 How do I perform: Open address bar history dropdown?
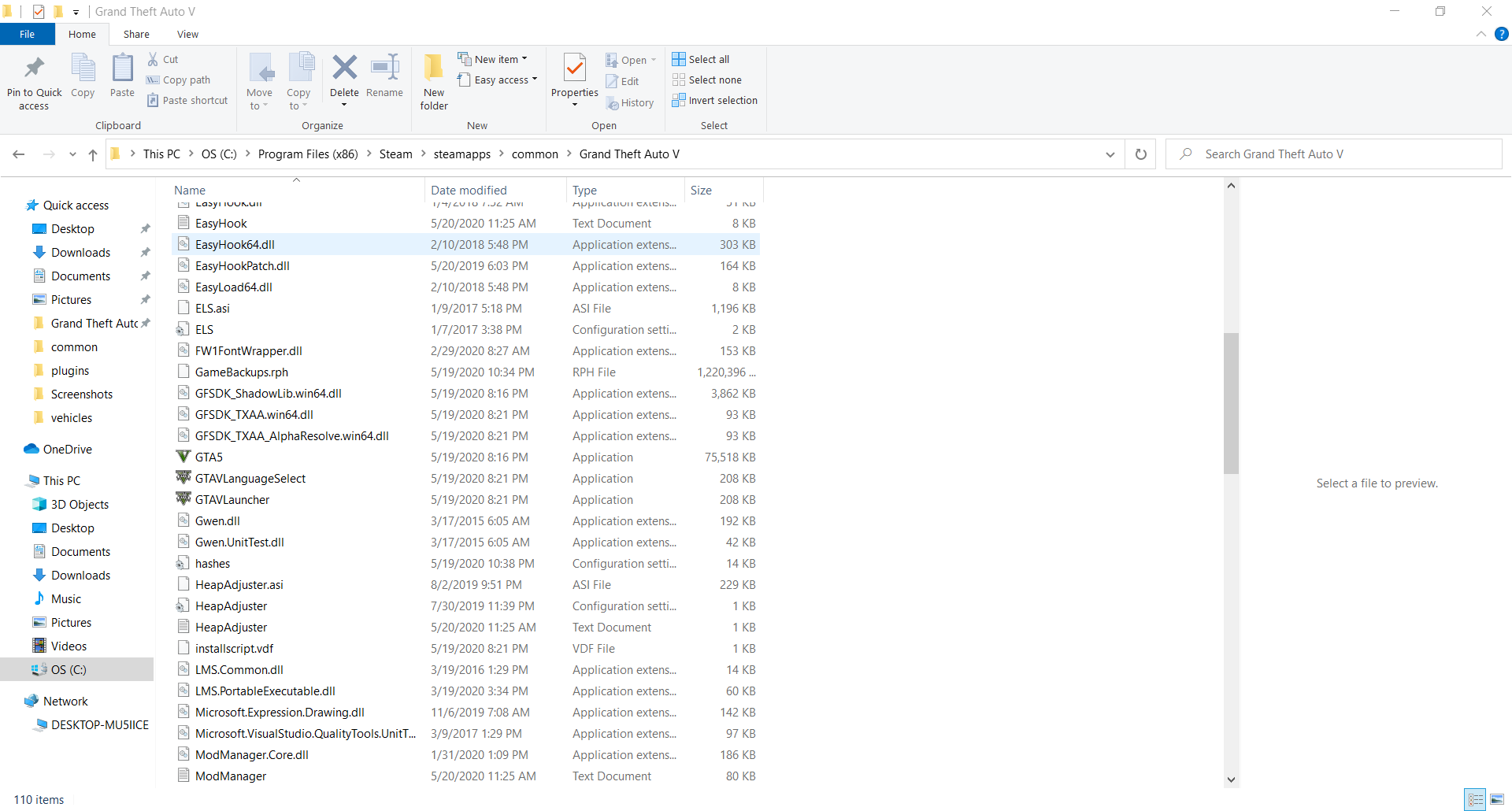(1110, 154)
